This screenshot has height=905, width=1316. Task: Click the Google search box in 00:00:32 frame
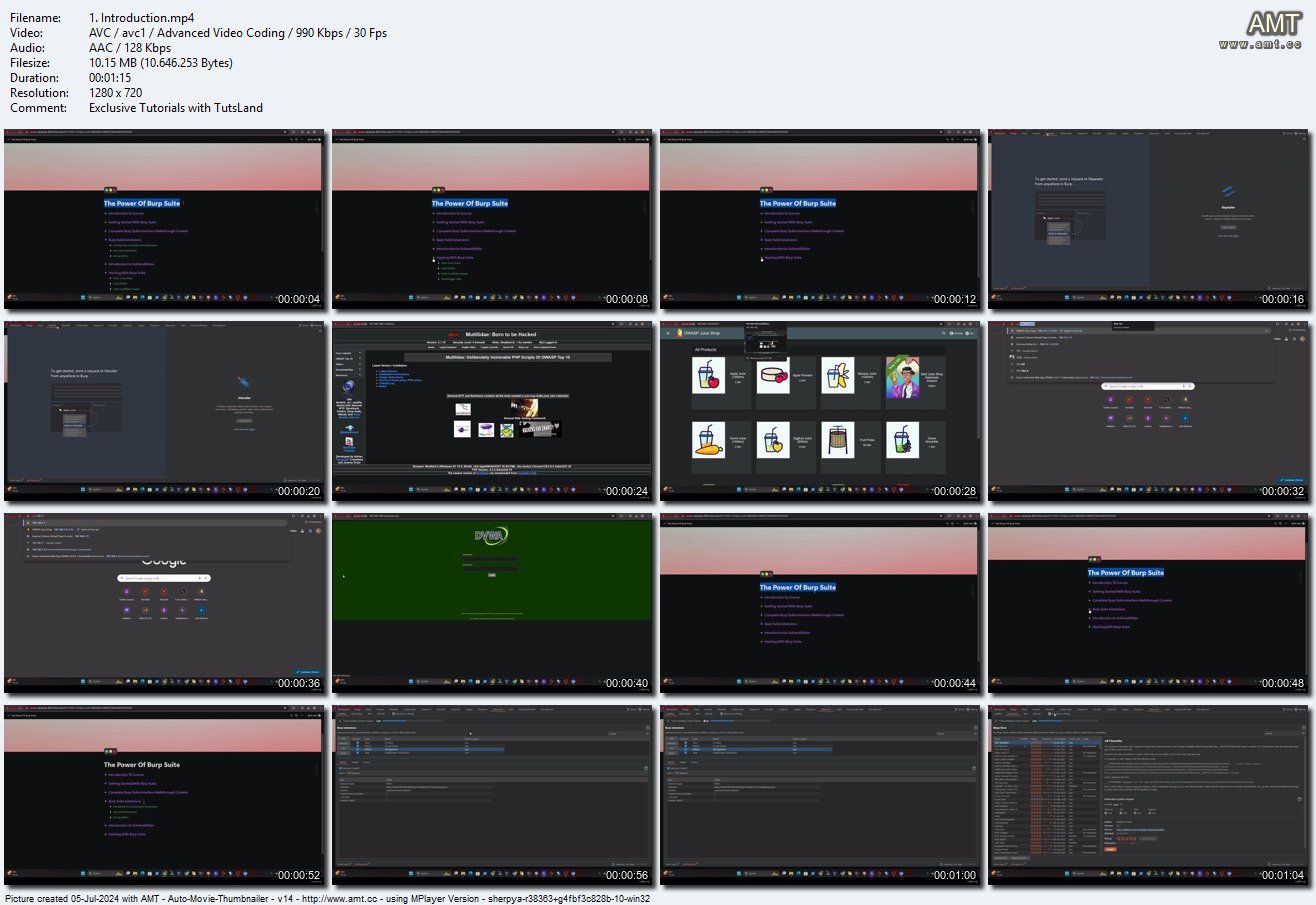point(1148,386)
